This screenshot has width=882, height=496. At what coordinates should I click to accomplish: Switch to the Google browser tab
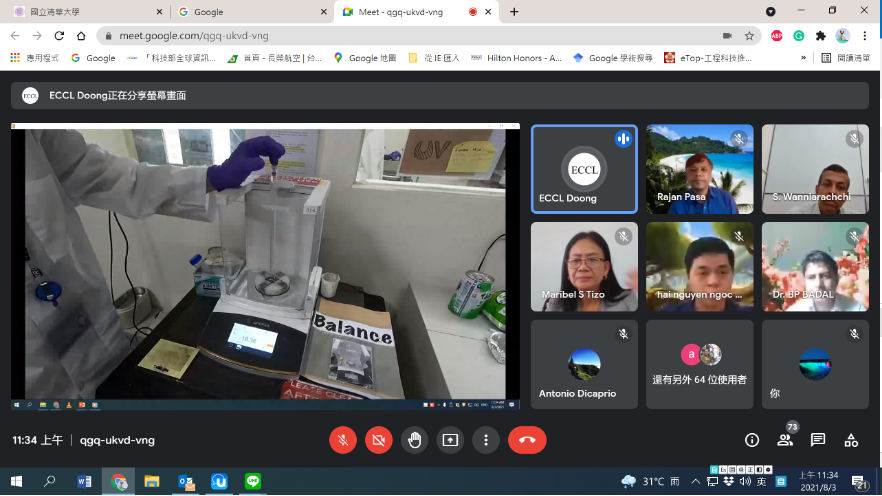[251, 12]
